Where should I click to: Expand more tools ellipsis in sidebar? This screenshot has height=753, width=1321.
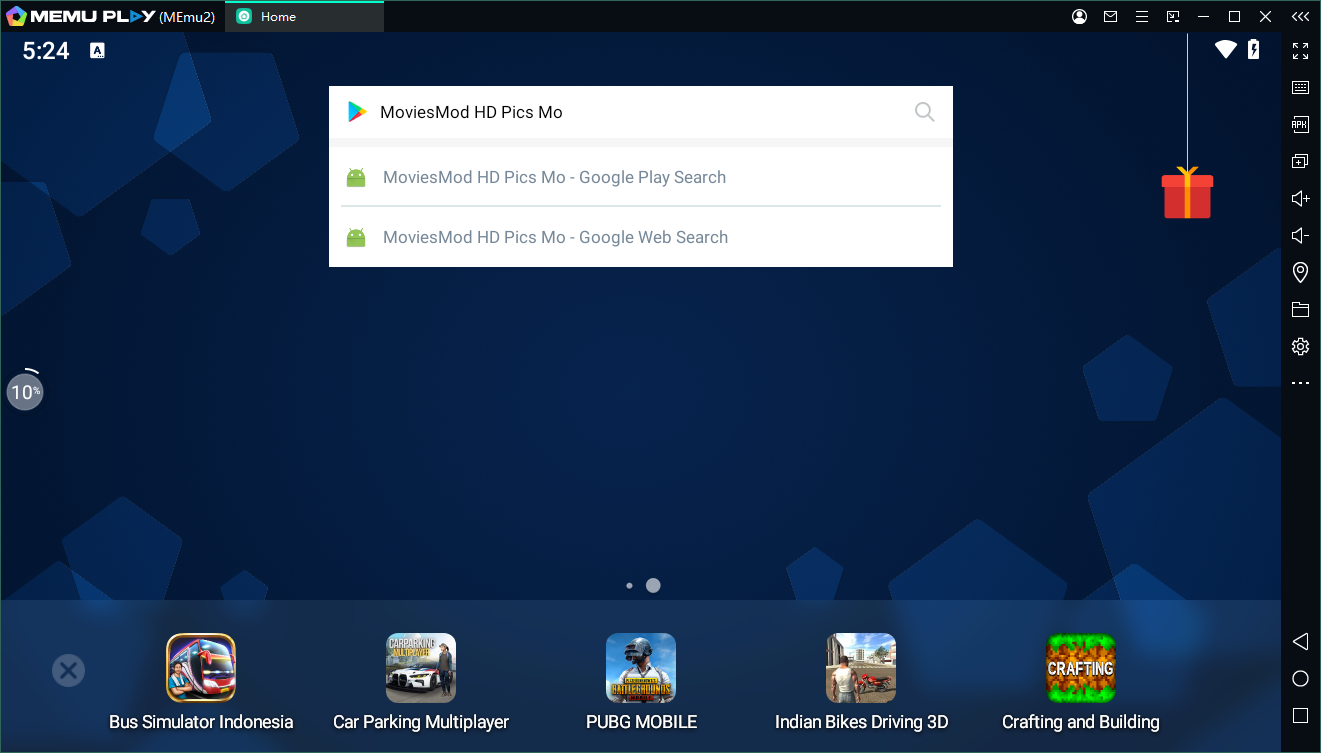(x=1300, y=383)
